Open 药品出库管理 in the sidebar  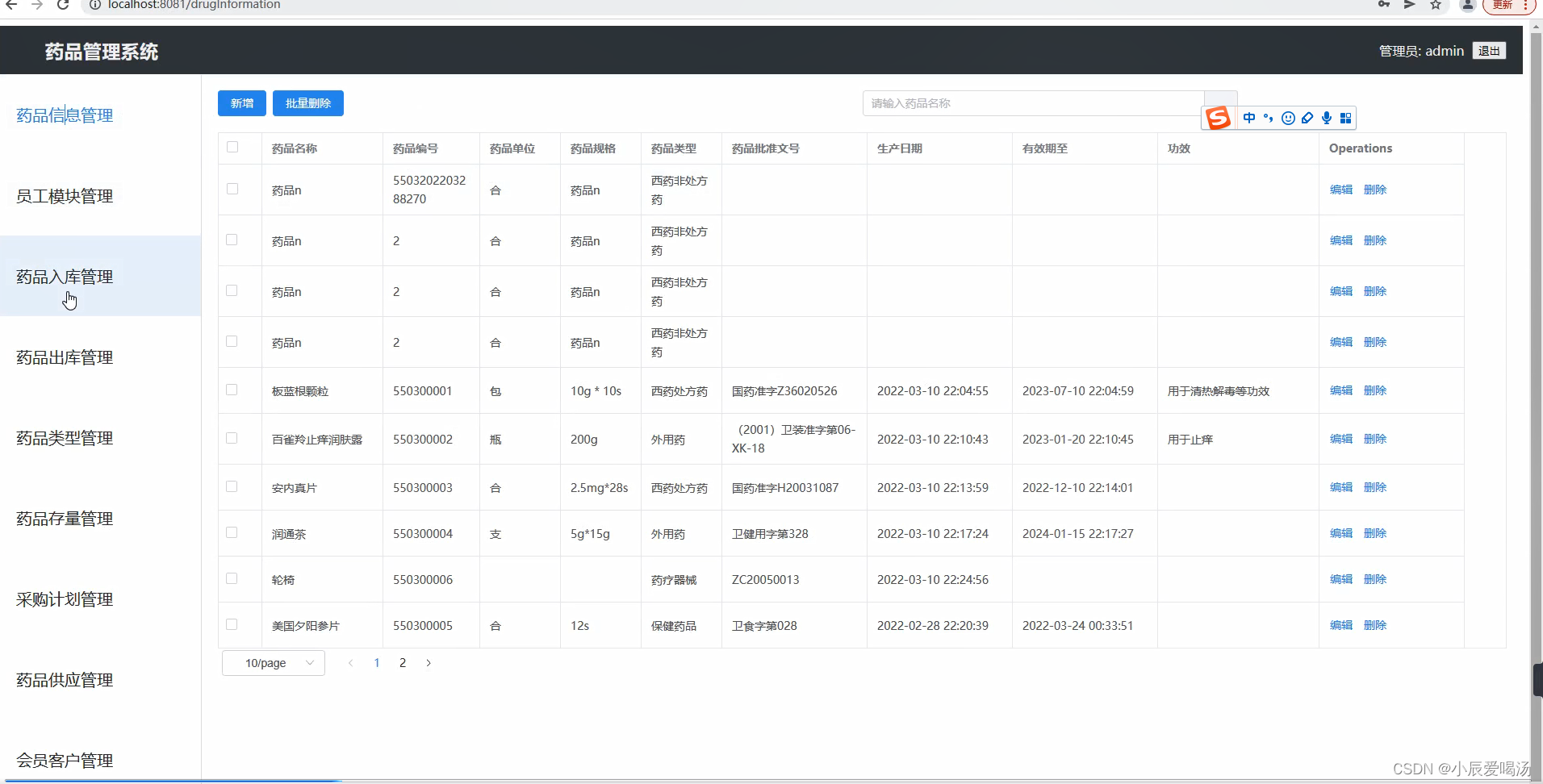65,357
